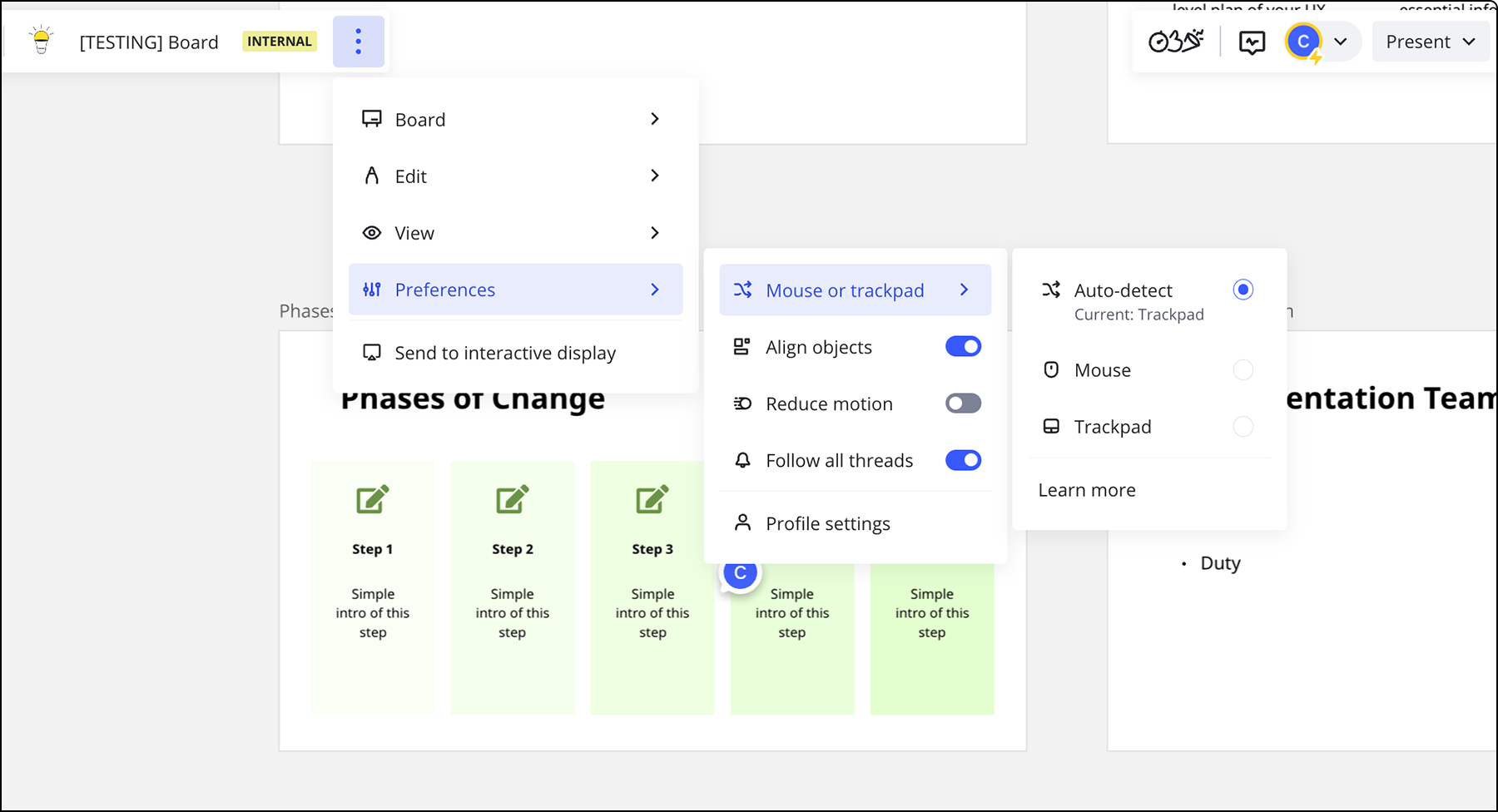Click the Mouse or trackpad shuffle icon
The image size is (1498, 812).
(x=742, y=290)
